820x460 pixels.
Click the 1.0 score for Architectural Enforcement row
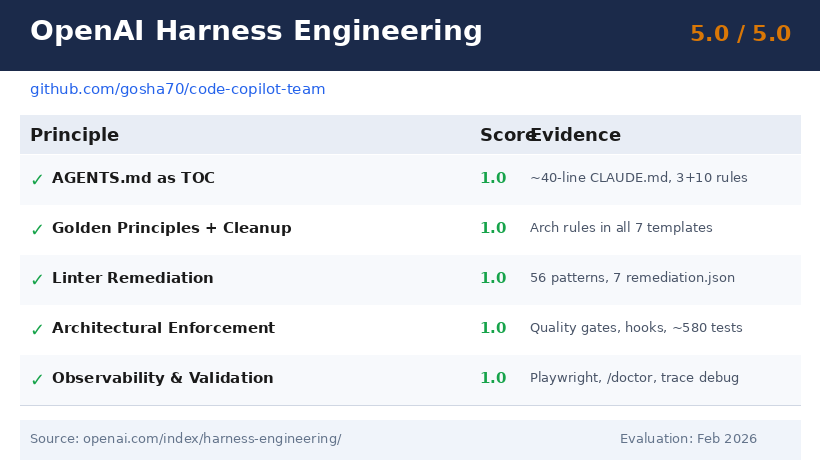tap(493, 328)
